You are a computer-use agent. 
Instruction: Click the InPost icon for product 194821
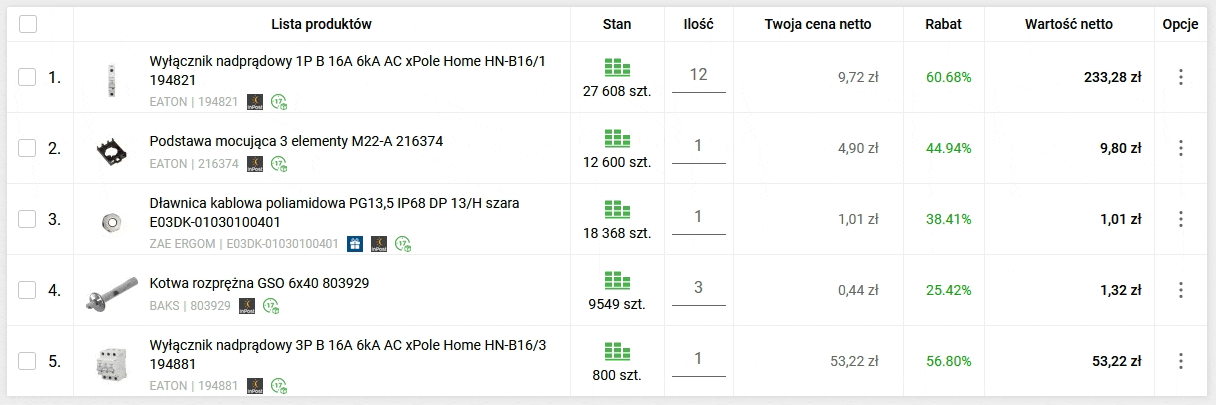255,101
